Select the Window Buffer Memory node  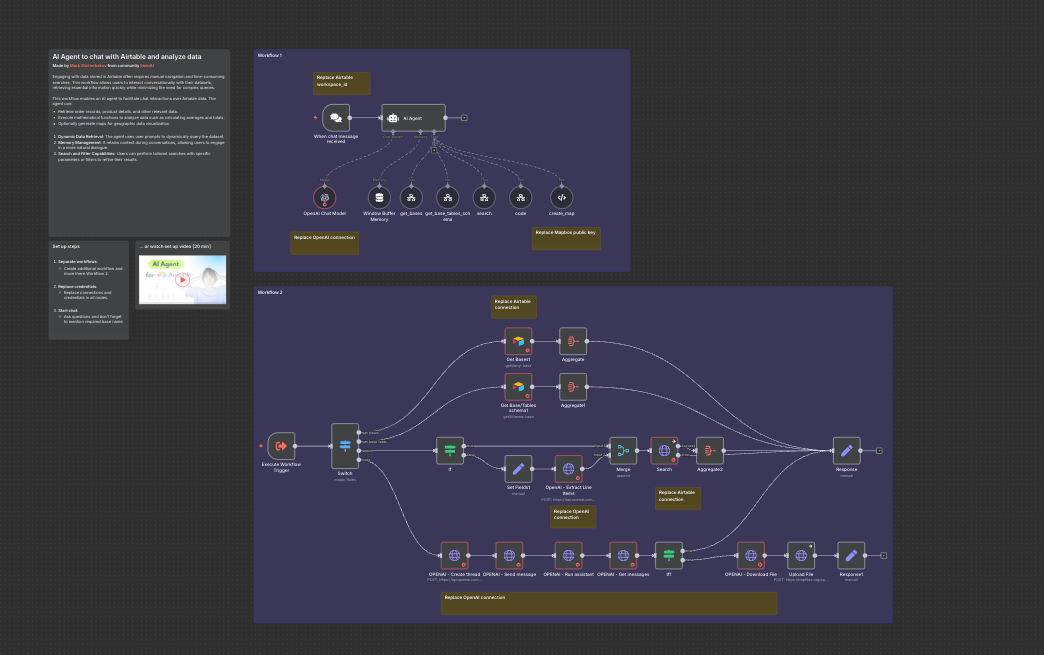[x=379, y=197]
